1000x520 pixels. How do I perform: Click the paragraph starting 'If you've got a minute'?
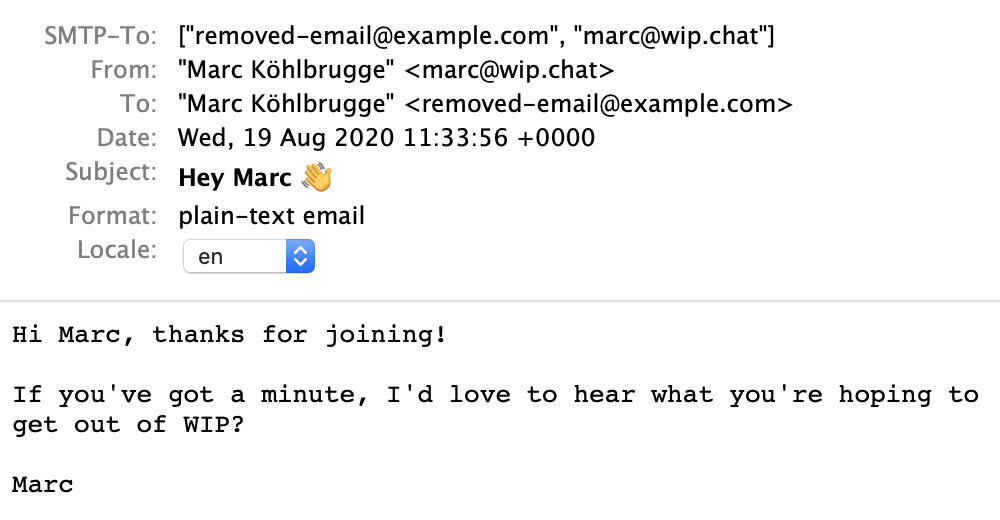(x=496, y=410)
